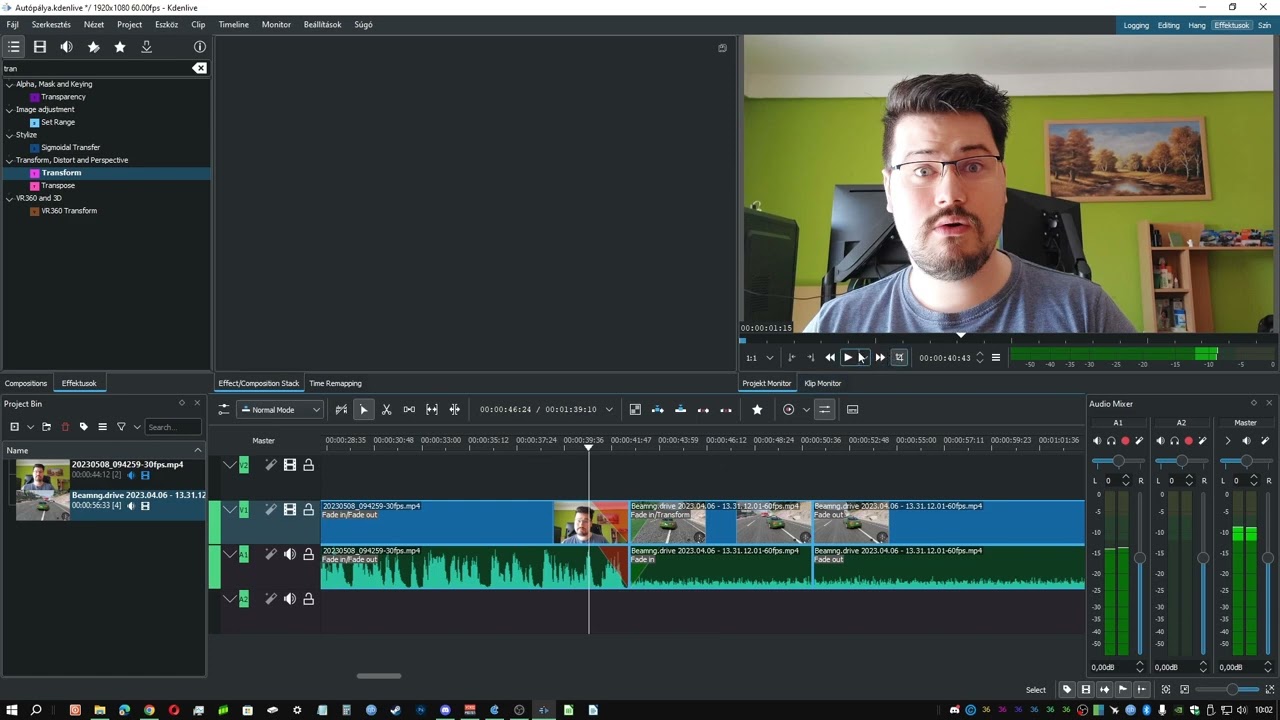Show audio effects in the effects panel
This screenshot has height=720, width=1280.
coord(67,47)
